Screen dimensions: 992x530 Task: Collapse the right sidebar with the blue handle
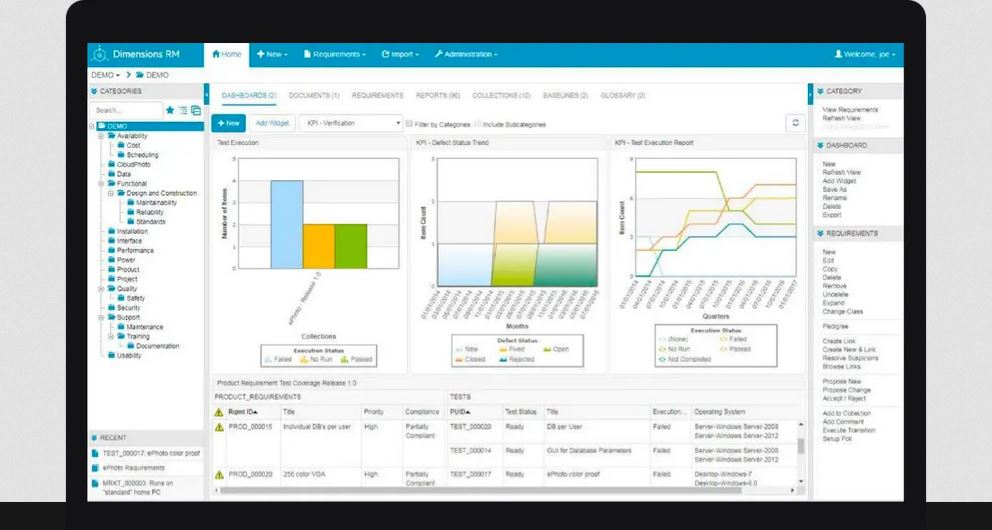coord(810,94)
